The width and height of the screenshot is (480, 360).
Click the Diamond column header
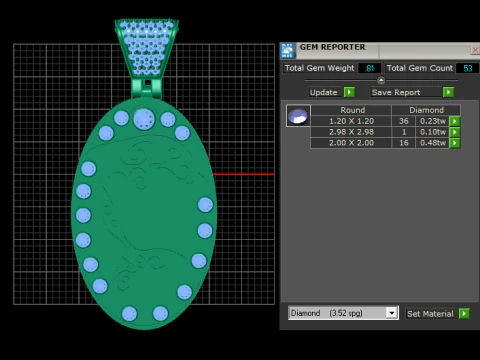[426, 110]
